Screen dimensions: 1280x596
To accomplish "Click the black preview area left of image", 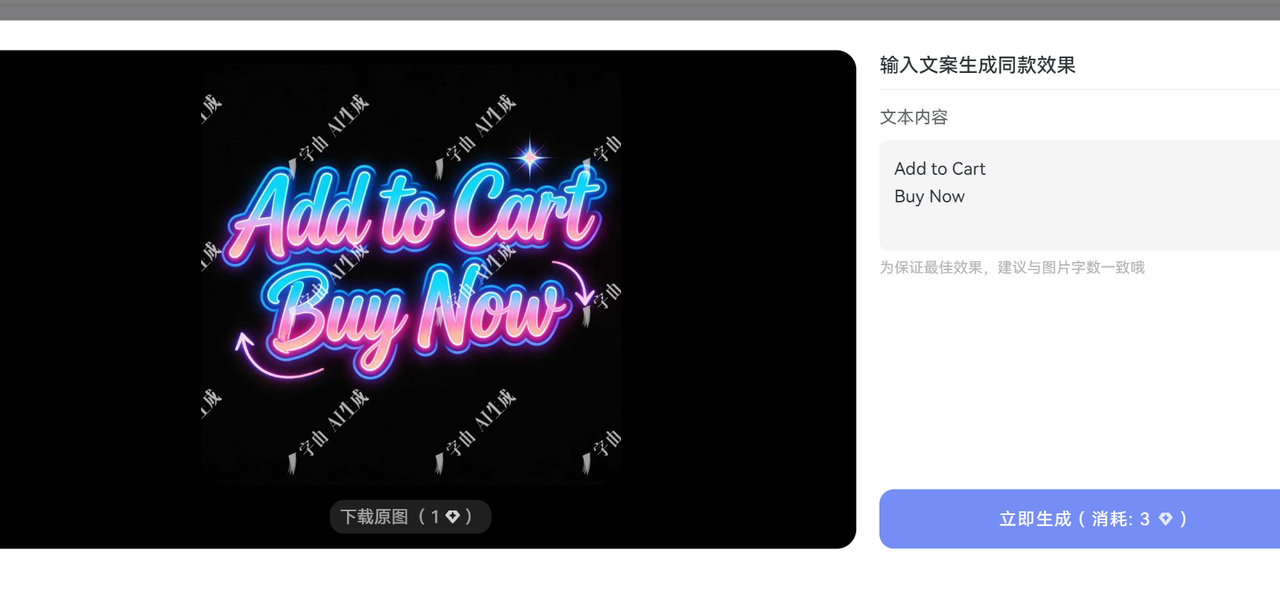I will coord(100,299).
